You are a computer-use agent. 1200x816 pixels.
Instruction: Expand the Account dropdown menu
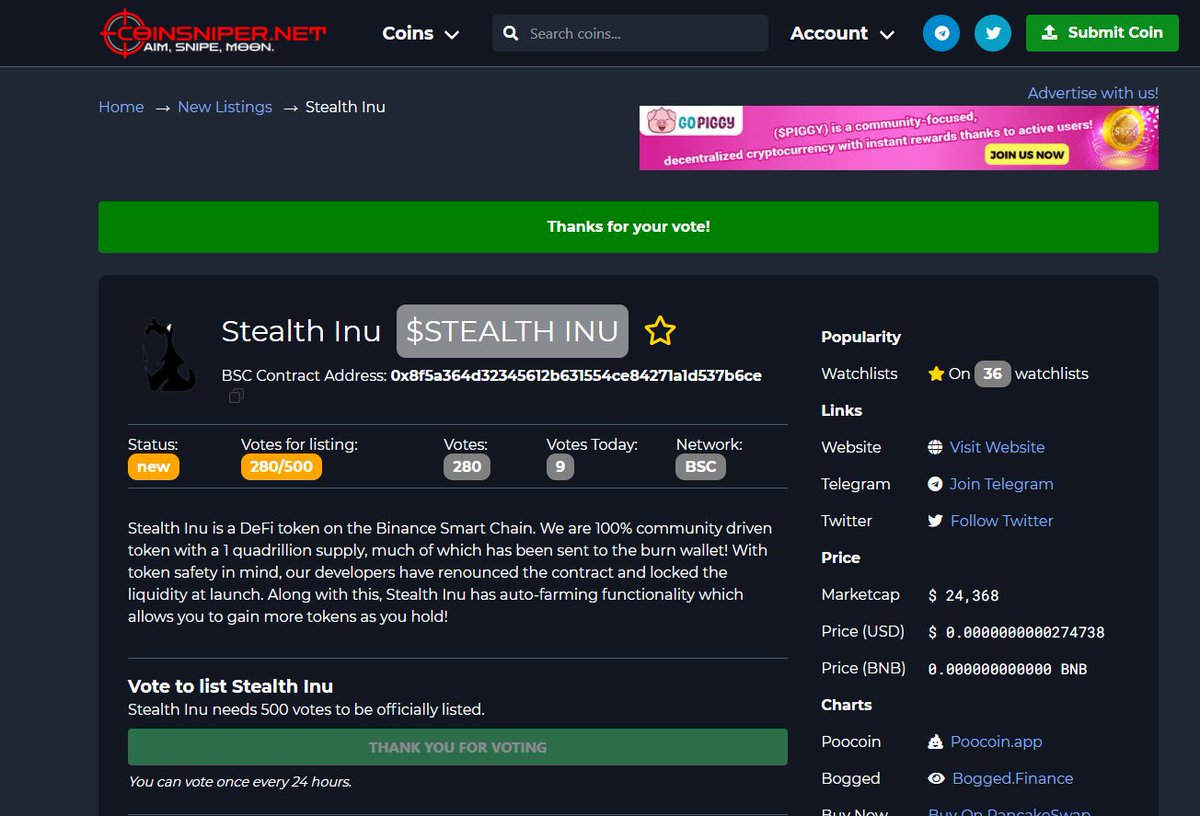(x=842, y=33)
